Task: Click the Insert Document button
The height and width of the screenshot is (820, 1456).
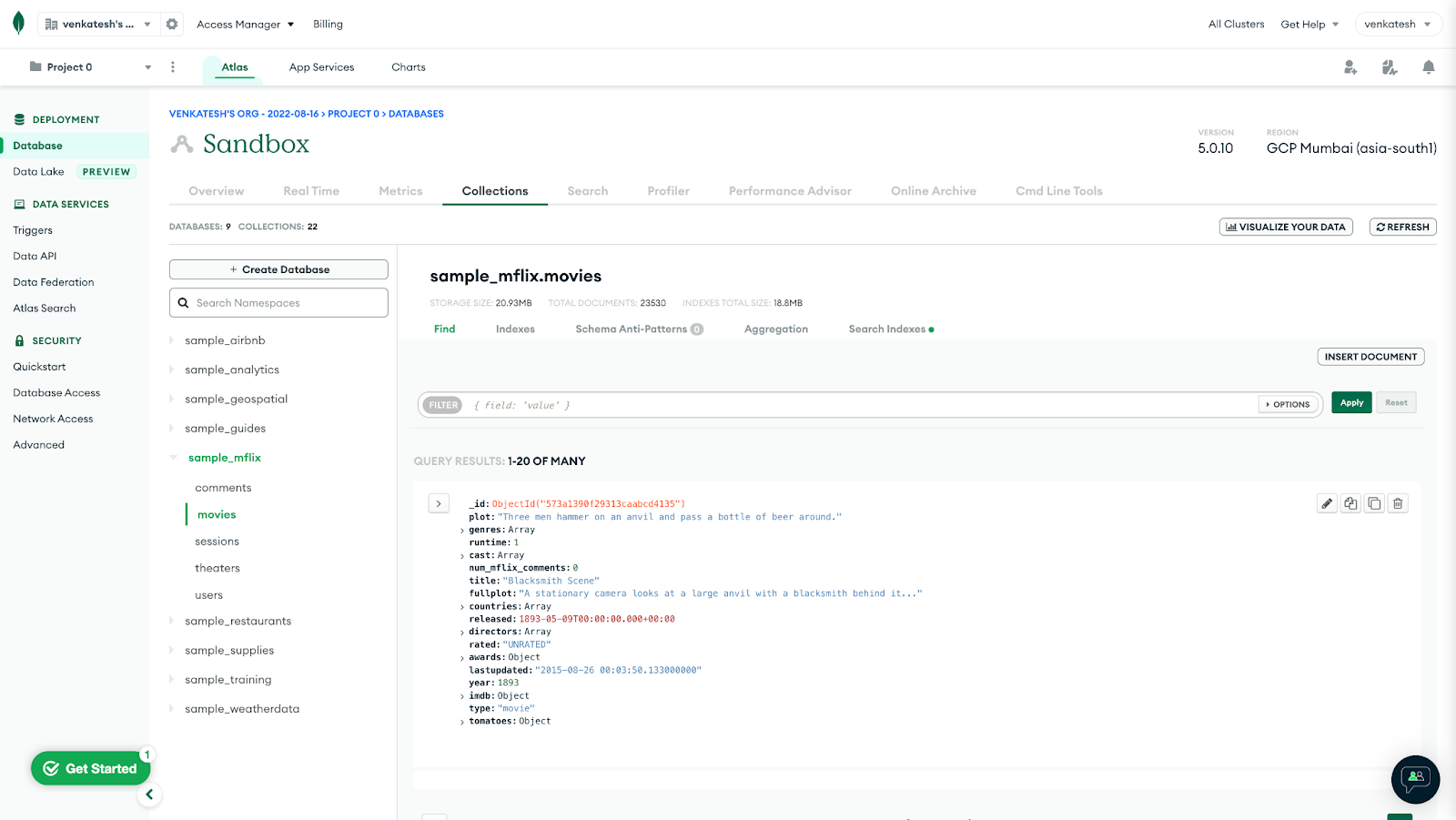Action: tap(1370, 356)
